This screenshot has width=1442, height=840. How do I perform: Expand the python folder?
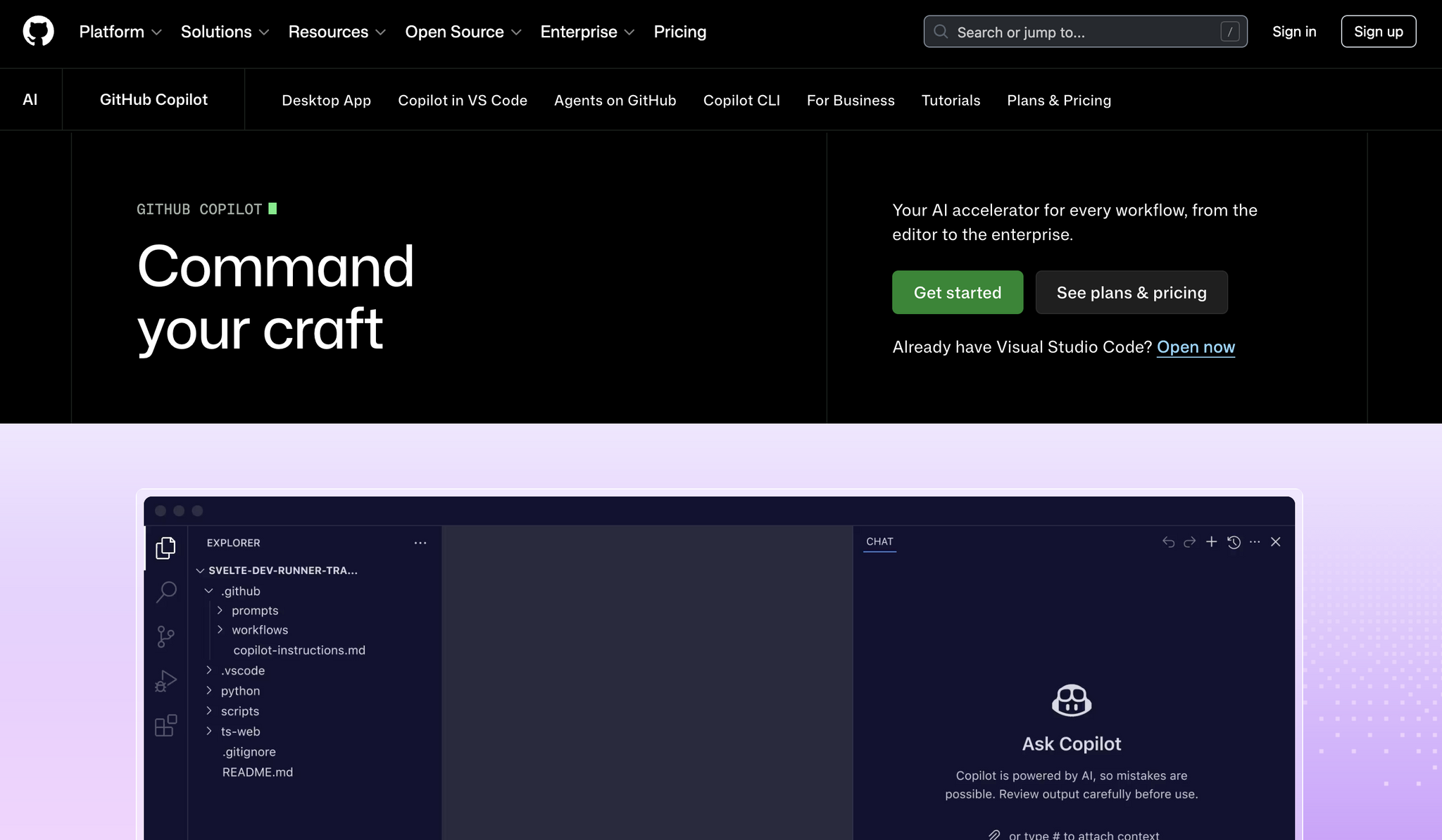tap(233, 691)
